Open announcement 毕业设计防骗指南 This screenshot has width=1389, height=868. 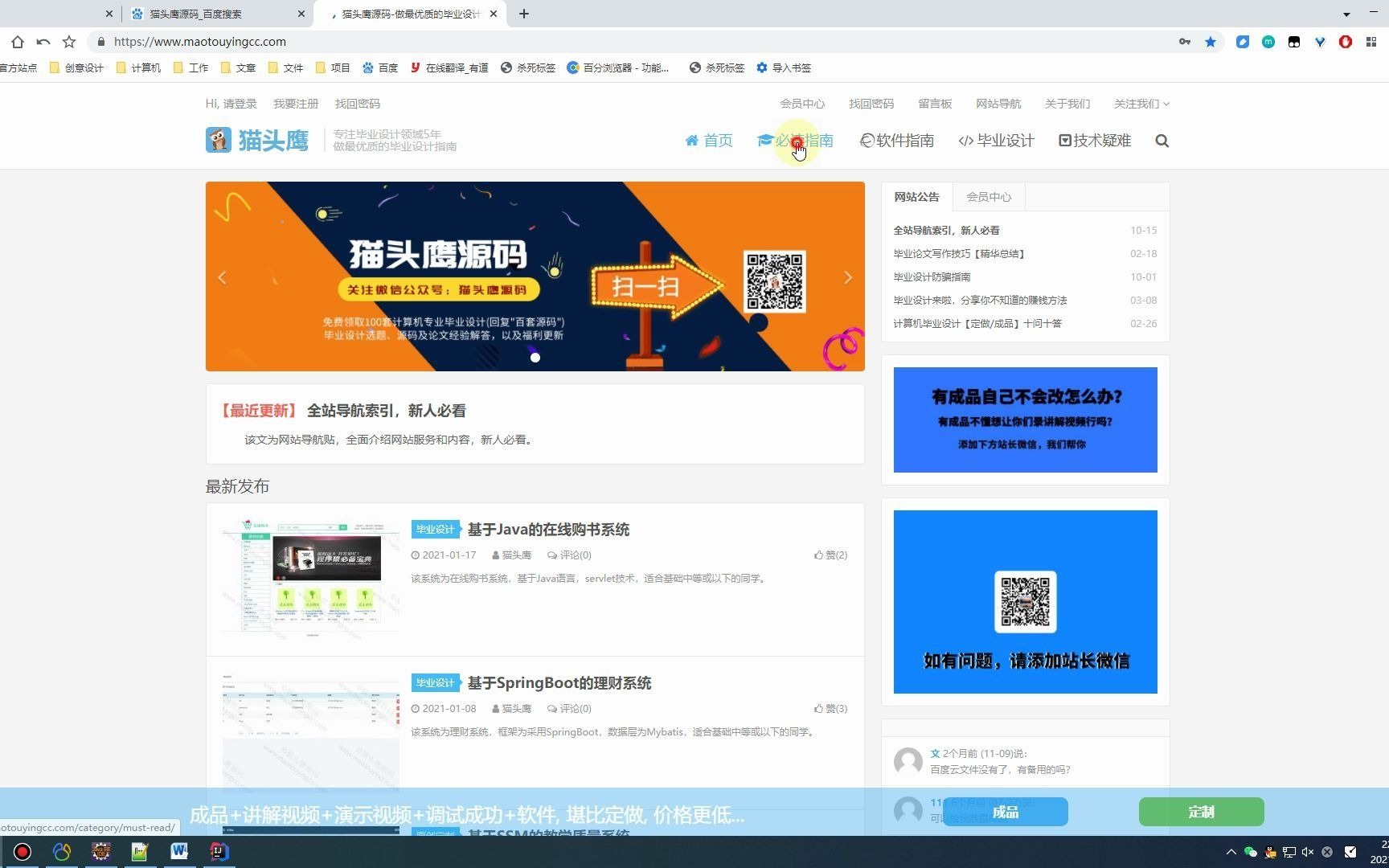(932, 277)
